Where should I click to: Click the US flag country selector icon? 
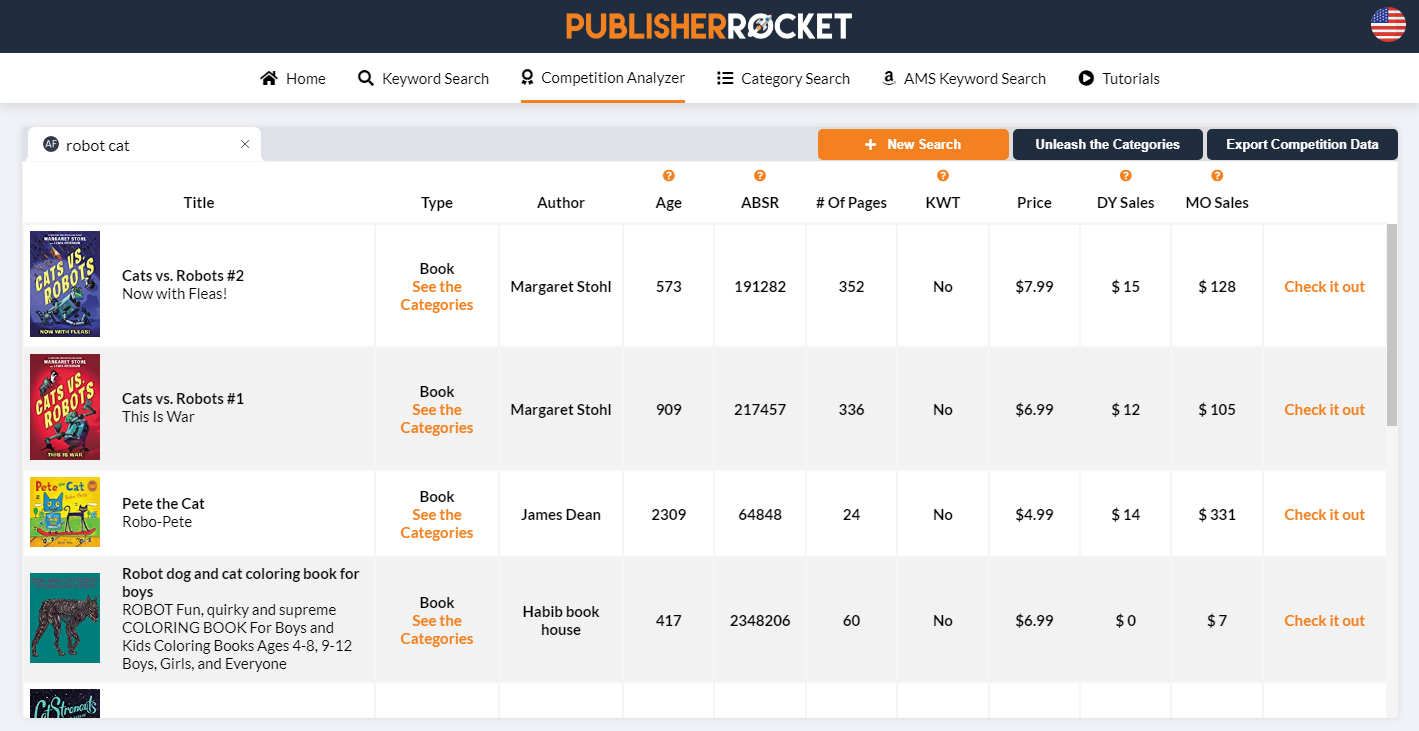click(1388, 24)
